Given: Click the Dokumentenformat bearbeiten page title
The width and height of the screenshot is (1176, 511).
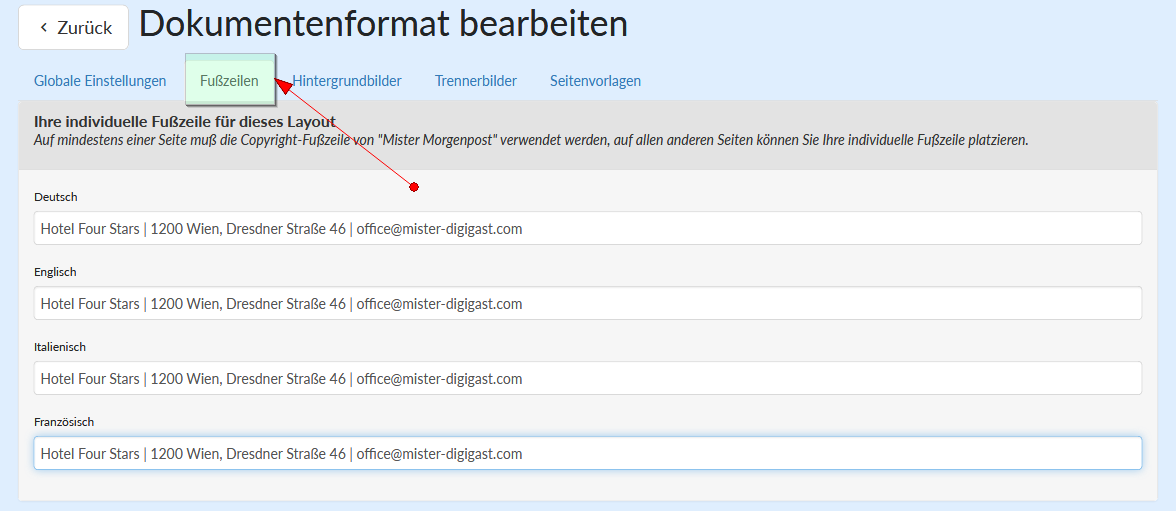Looking at the screenshot, I should pyautogui.click(x=383, y=25).
